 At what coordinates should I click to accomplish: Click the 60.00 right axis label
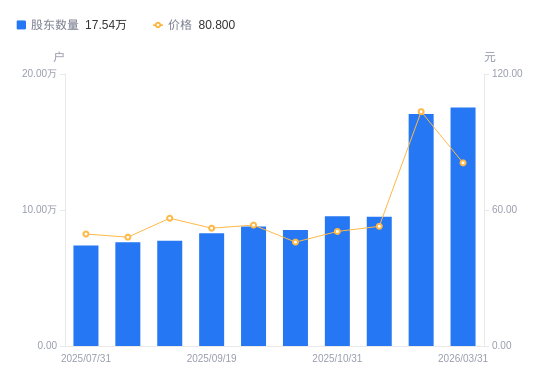(x=504, y=209)
